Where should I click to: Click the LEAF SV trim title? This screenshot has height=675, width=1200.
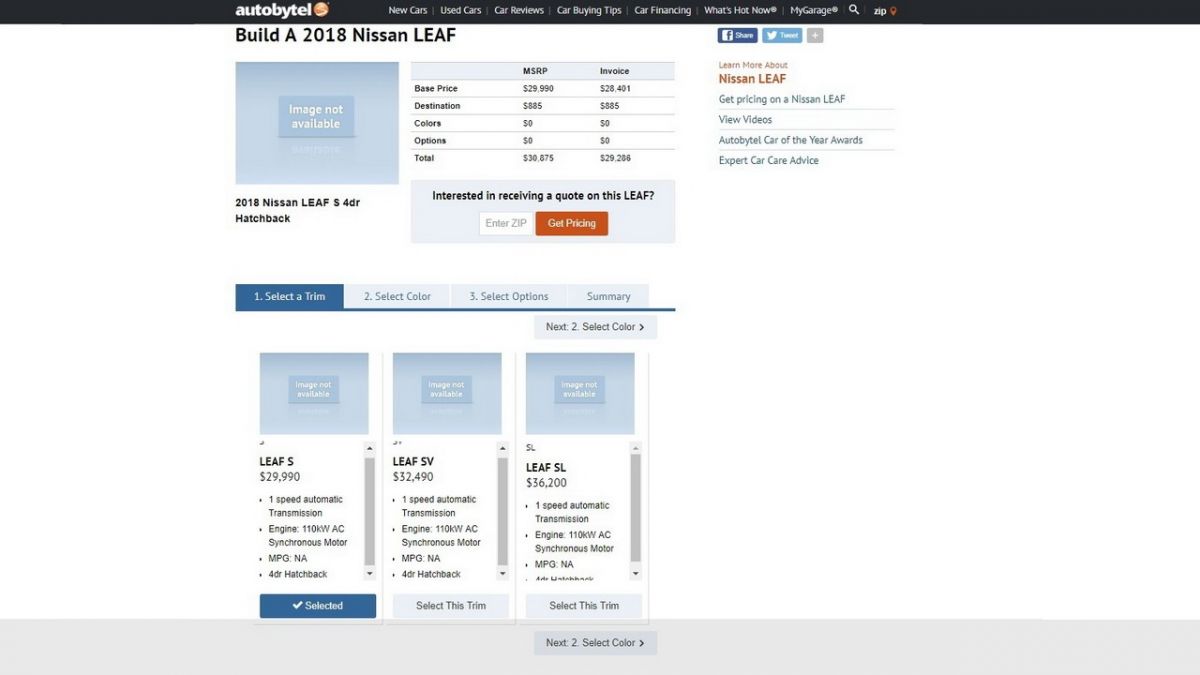(x=413, y=462)
